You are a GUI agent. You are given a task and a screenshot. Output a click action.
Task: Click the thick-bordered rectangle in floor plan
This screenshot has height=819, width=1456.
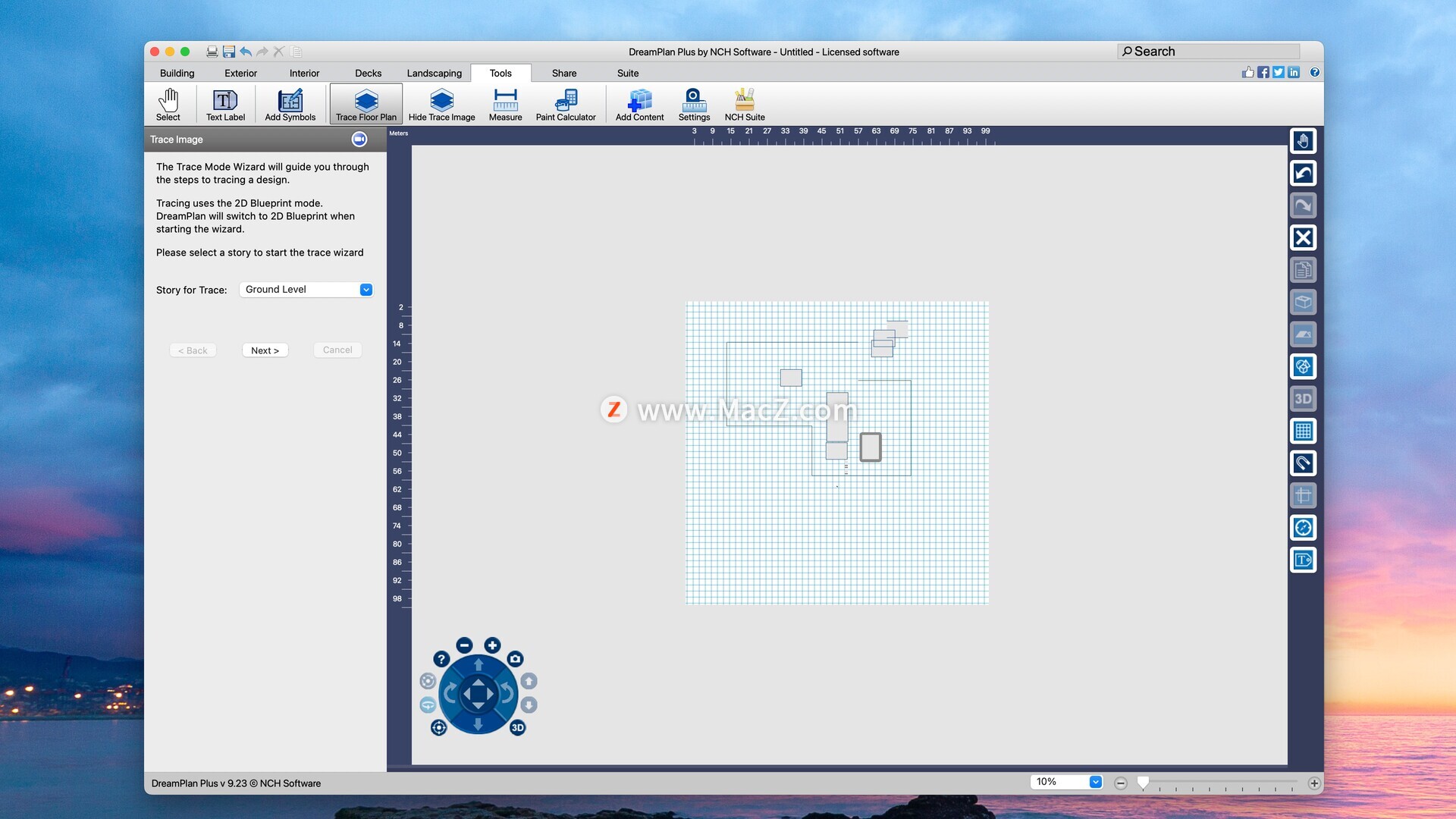pos(871,447)
